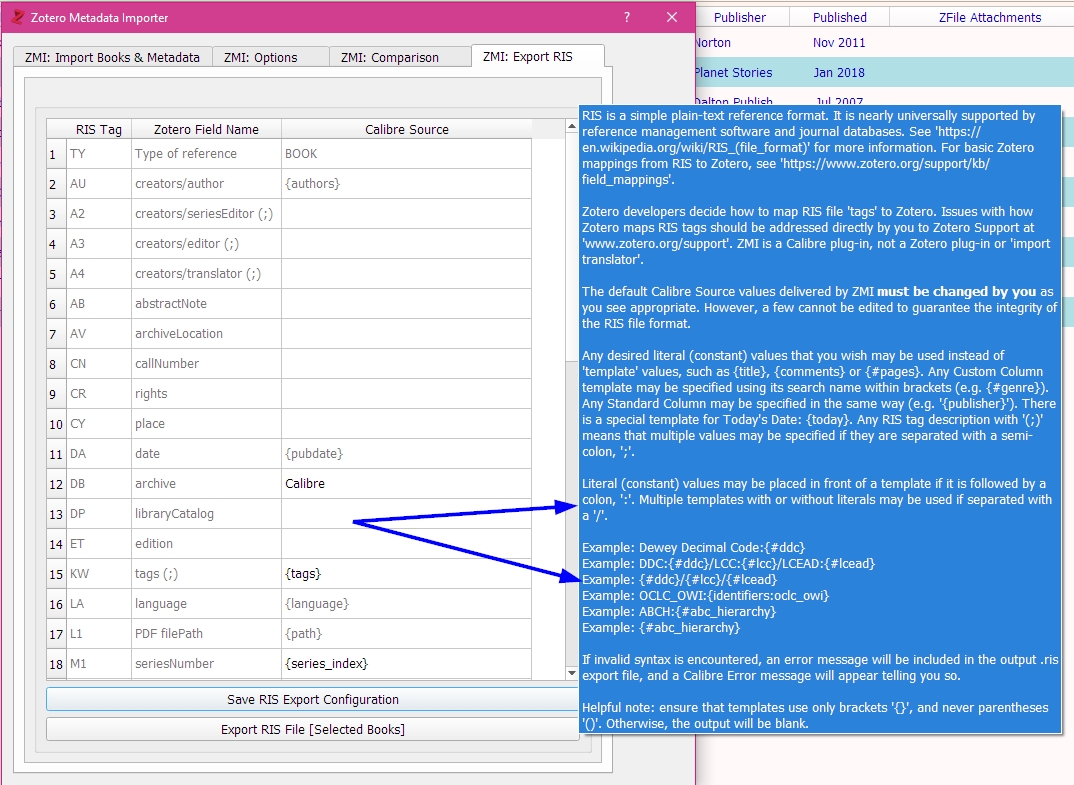Image resolution: width=1074 pixels, height=785 pixels.
Task: Click the empty Calibre Source cell for creators/seriesEditor
Action: tap(406, 214)
